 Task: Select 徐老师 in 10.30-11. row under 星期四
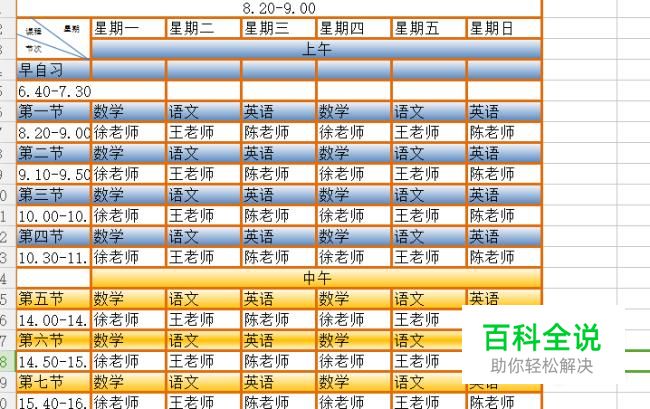[354, 257]
